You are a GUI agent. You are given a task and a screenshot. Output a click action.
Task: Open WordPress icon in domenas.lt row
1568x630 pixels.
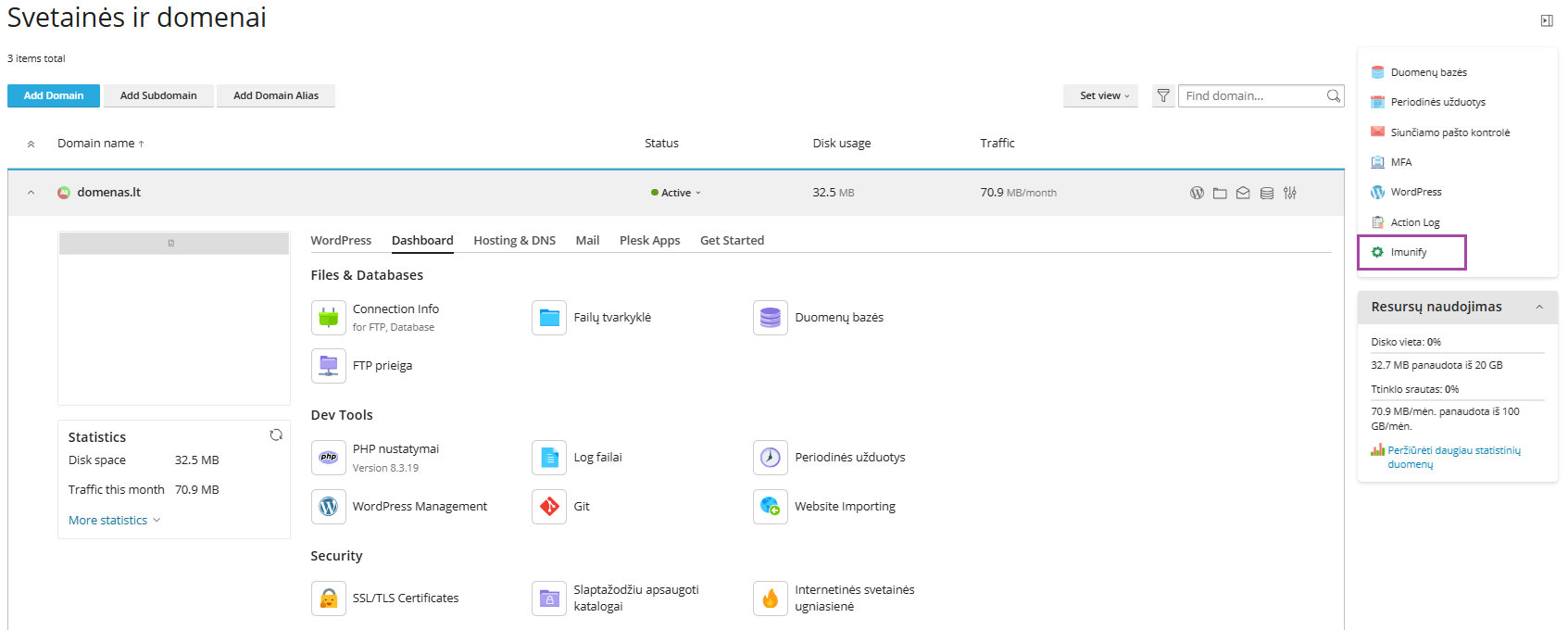[x=1197, y=193]
